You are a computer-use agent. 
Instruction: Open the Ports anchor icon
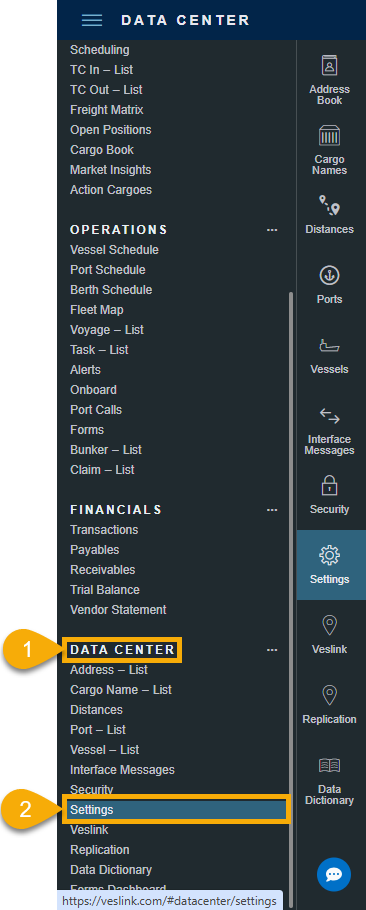pos(329,276)
